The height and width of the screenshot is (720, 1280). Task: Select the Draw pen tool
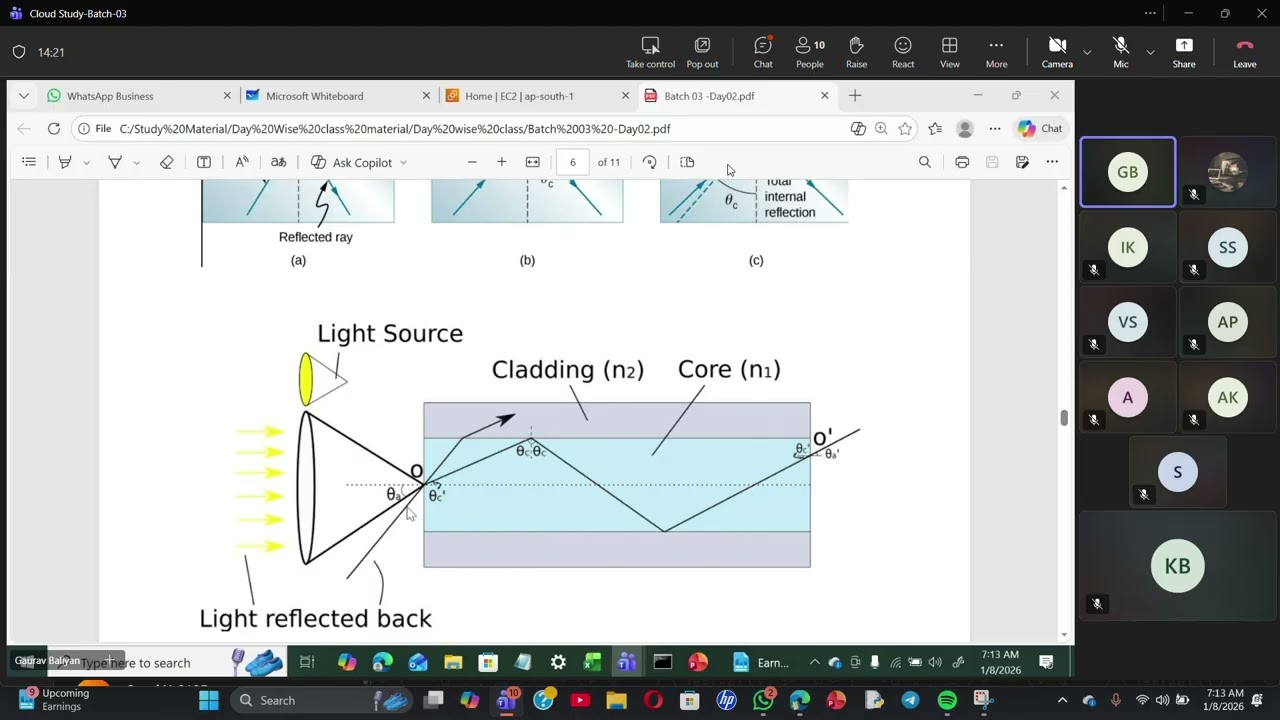tap(115, 162)
